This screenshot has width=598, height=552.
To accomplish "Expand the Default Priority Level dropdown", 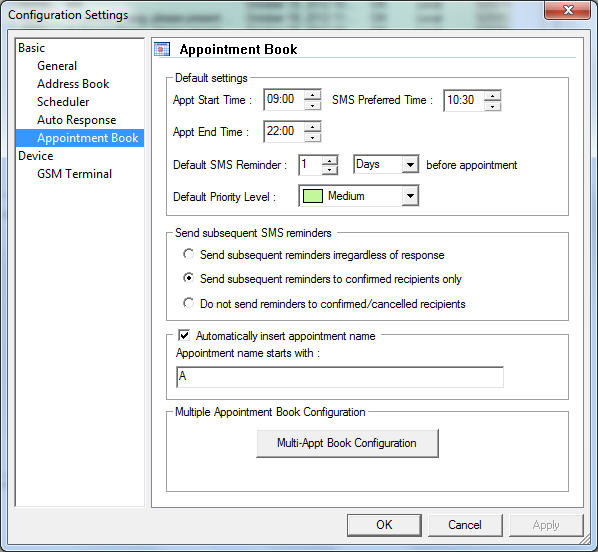I will (x=410, y=196).
